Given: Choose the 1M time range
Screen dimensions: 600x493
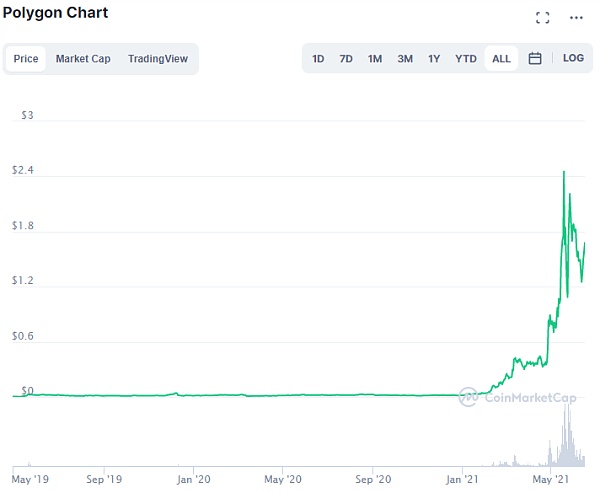Looking at the screenshot, I should point(375,59).
